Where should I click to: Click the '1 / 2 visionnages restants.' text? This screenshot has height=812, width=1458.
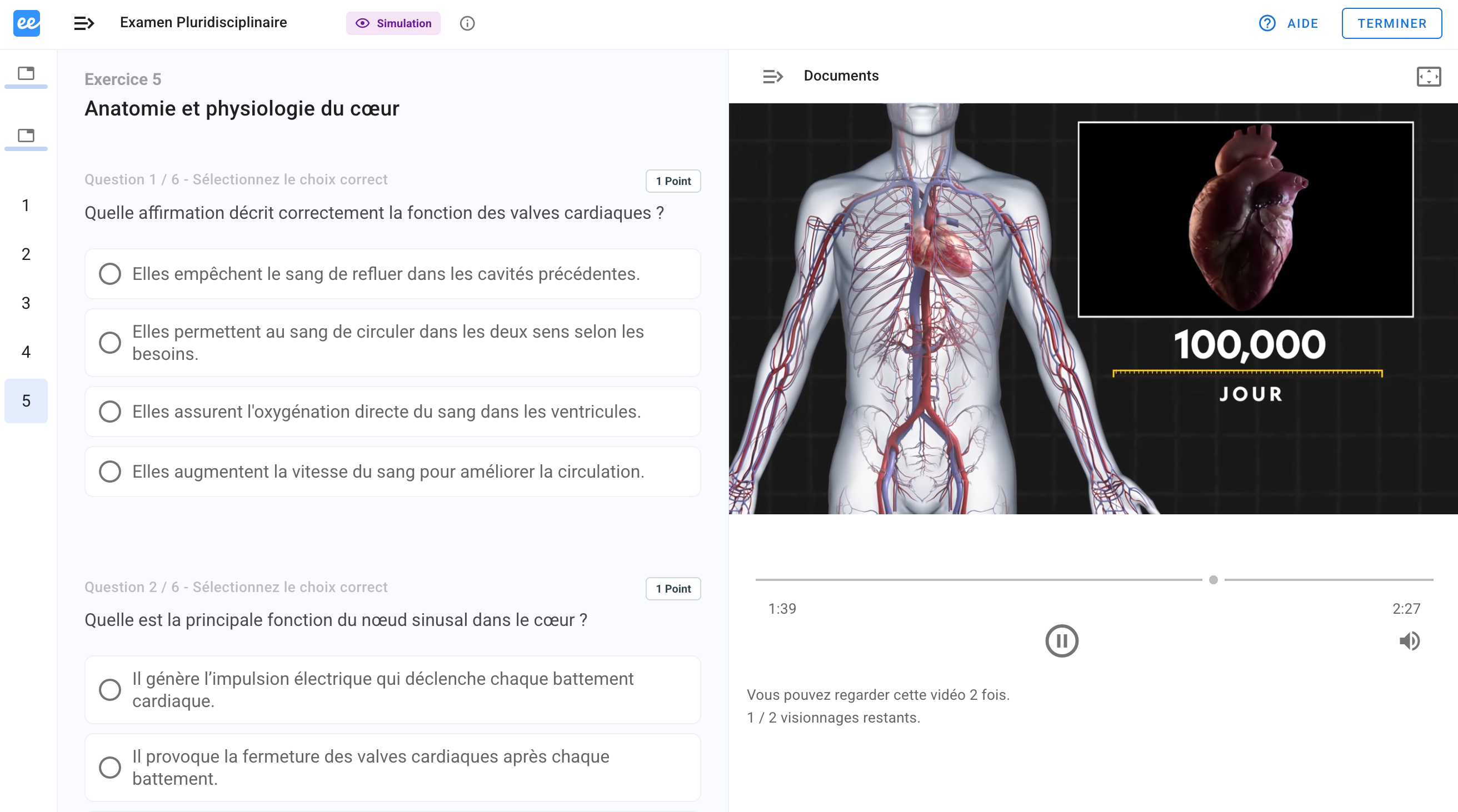[833, 718]
